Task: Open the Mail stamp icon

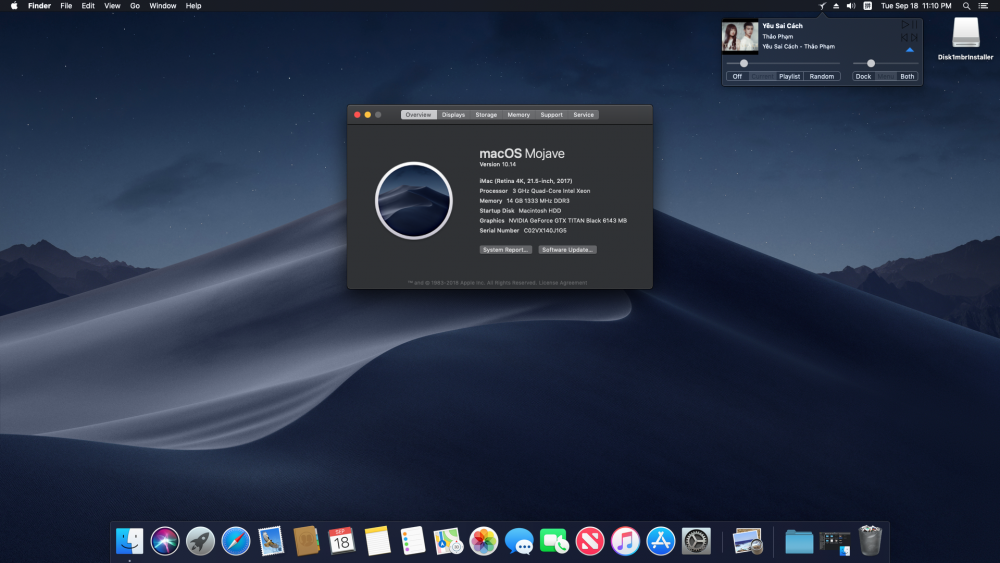Action: [271, 541]
